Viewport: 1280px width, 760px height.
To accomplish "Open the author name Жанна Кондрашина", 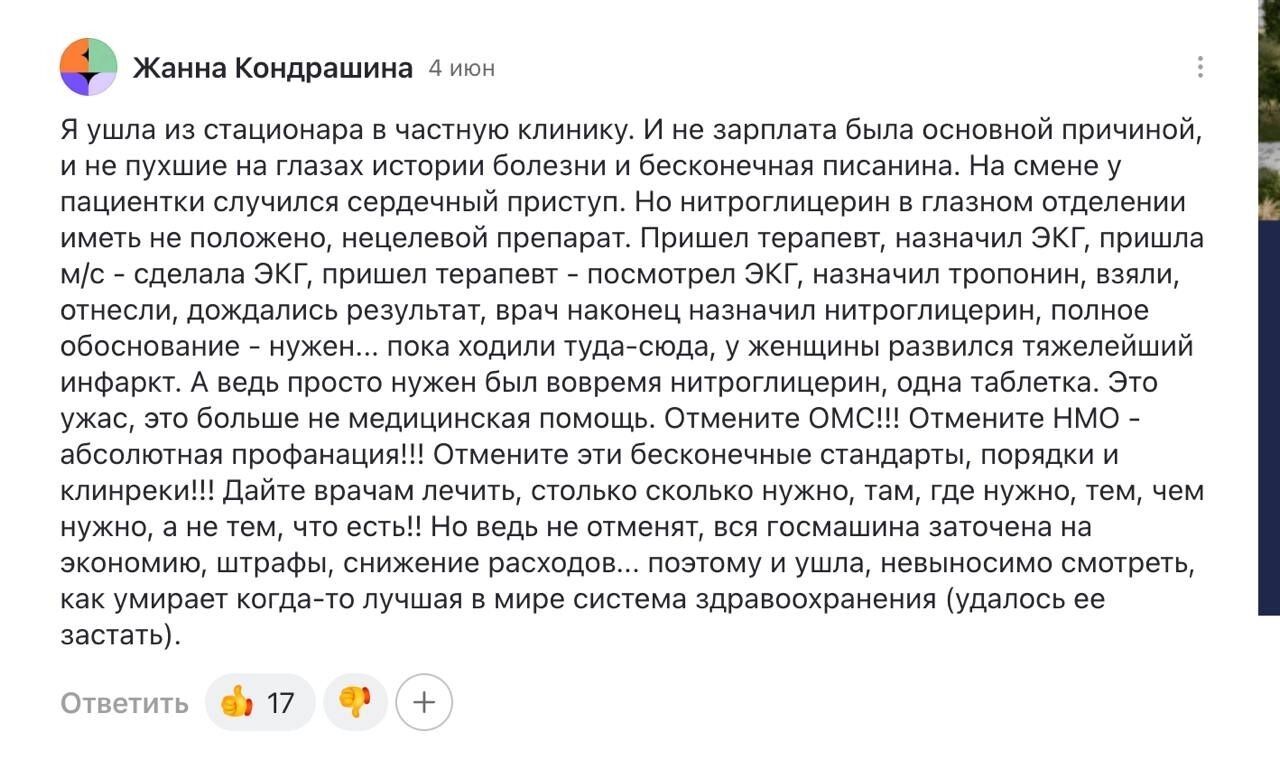I will 273,68.
